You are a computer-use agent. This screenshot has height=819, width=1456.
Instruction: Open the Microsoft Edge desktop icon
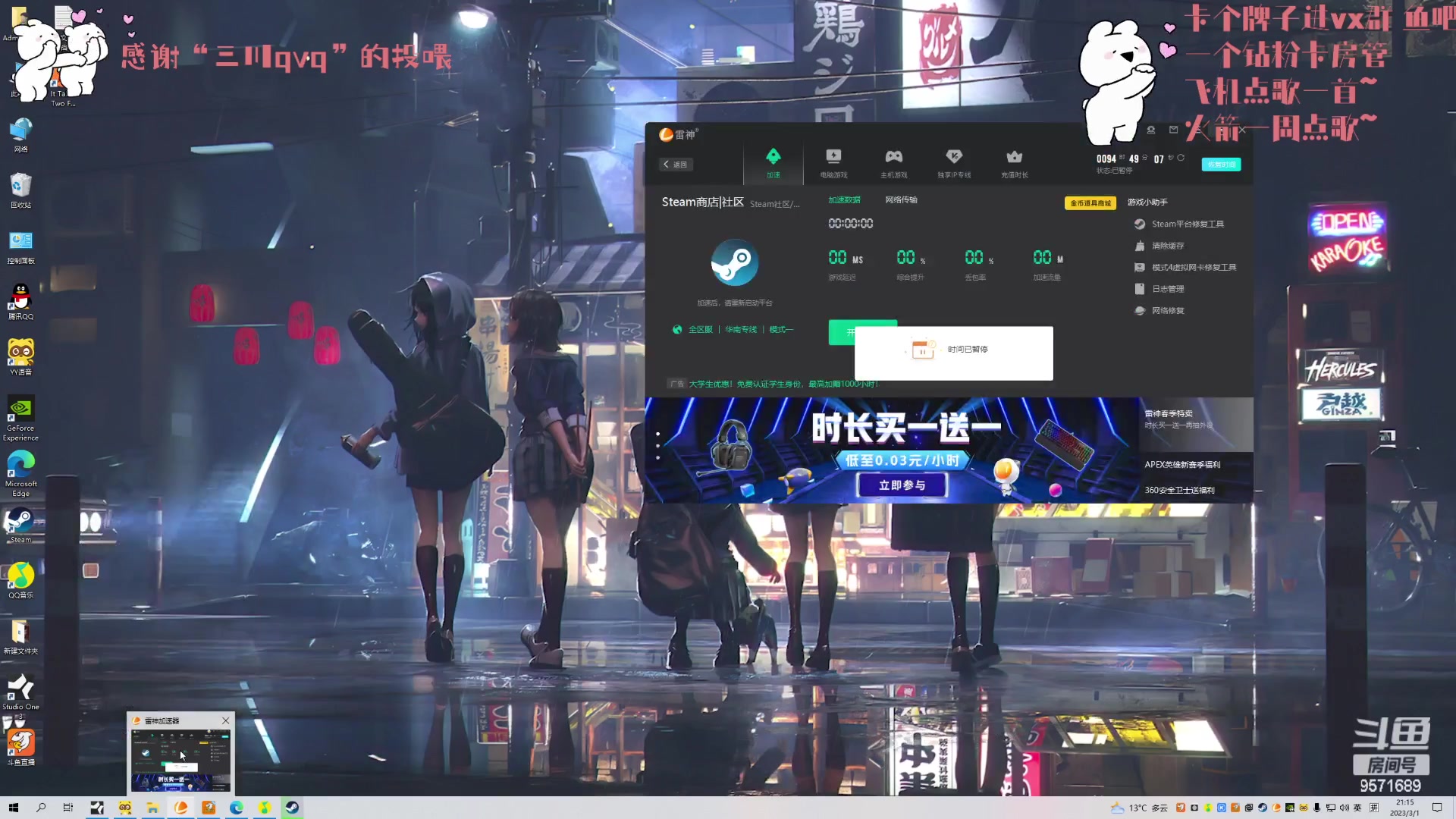(20, 474)
